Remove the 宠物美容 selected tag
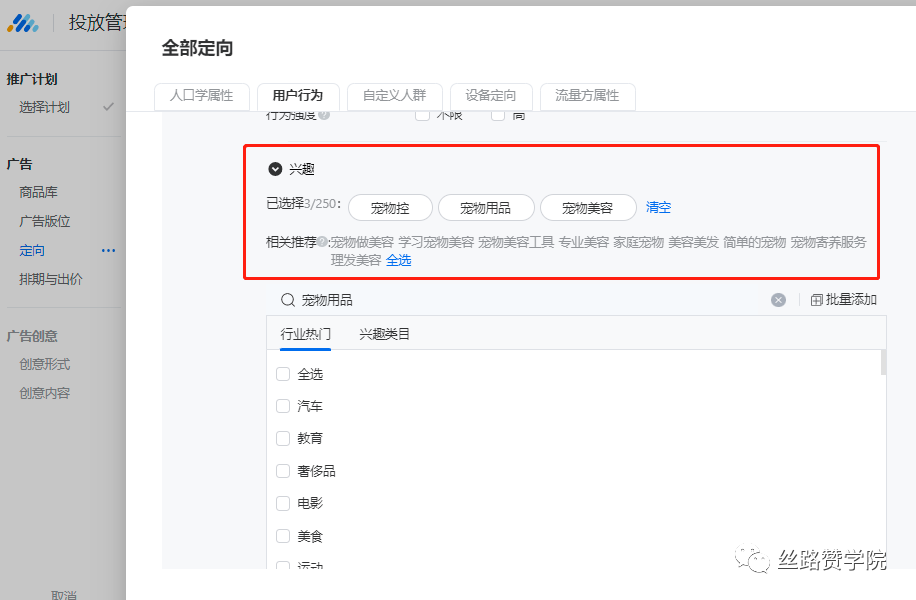Screen dimensions: 916x600 point(588,208)
